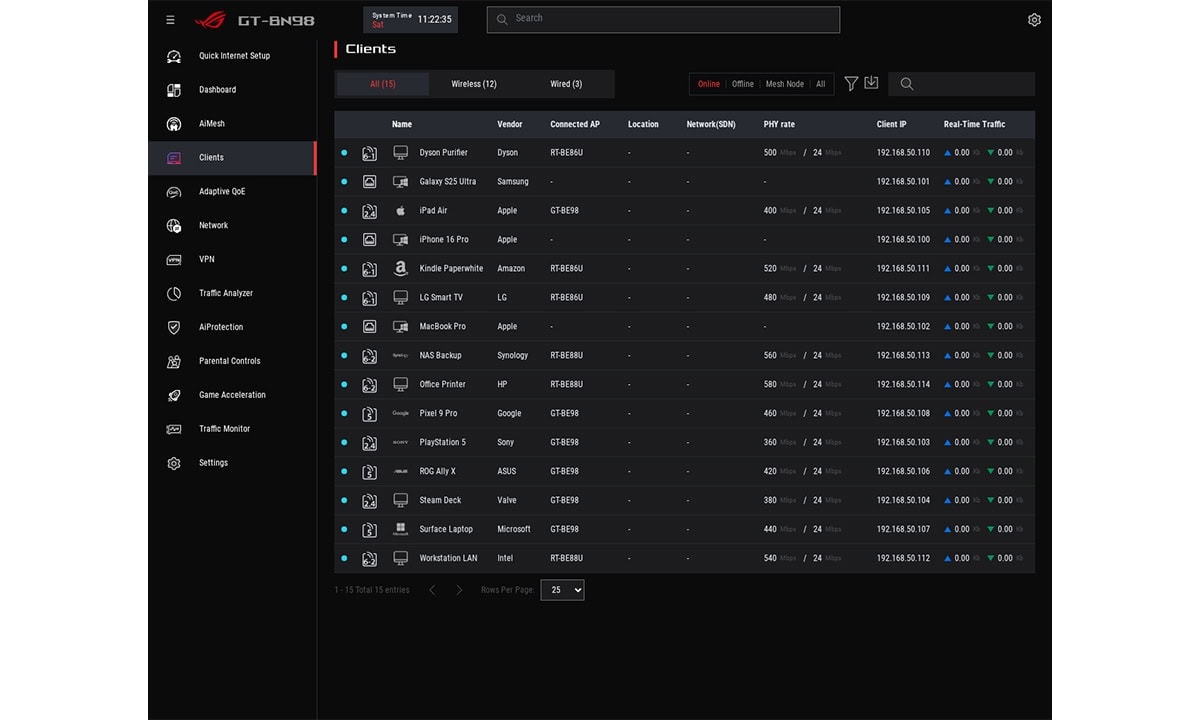Click the AiProtection shield icon
The image size is (1200, 720).
click(x=174, y=328)
